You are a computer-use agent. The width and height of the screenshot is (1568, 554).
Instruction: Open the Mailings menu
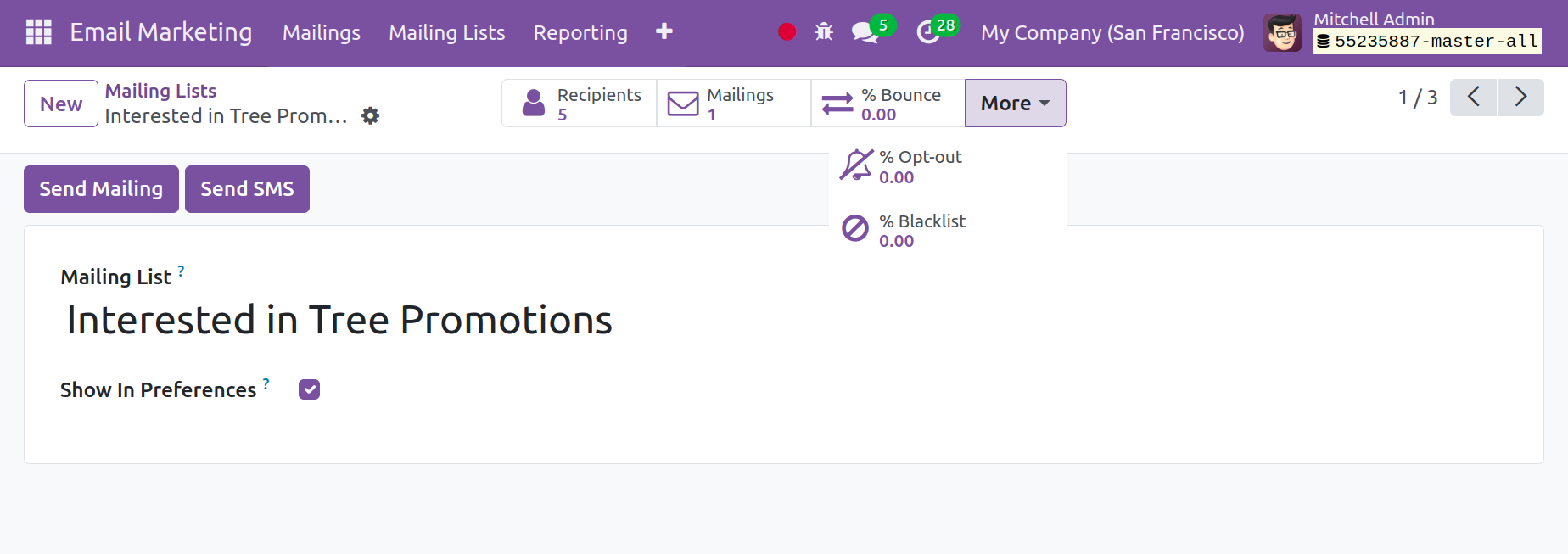tap(321, 33)
